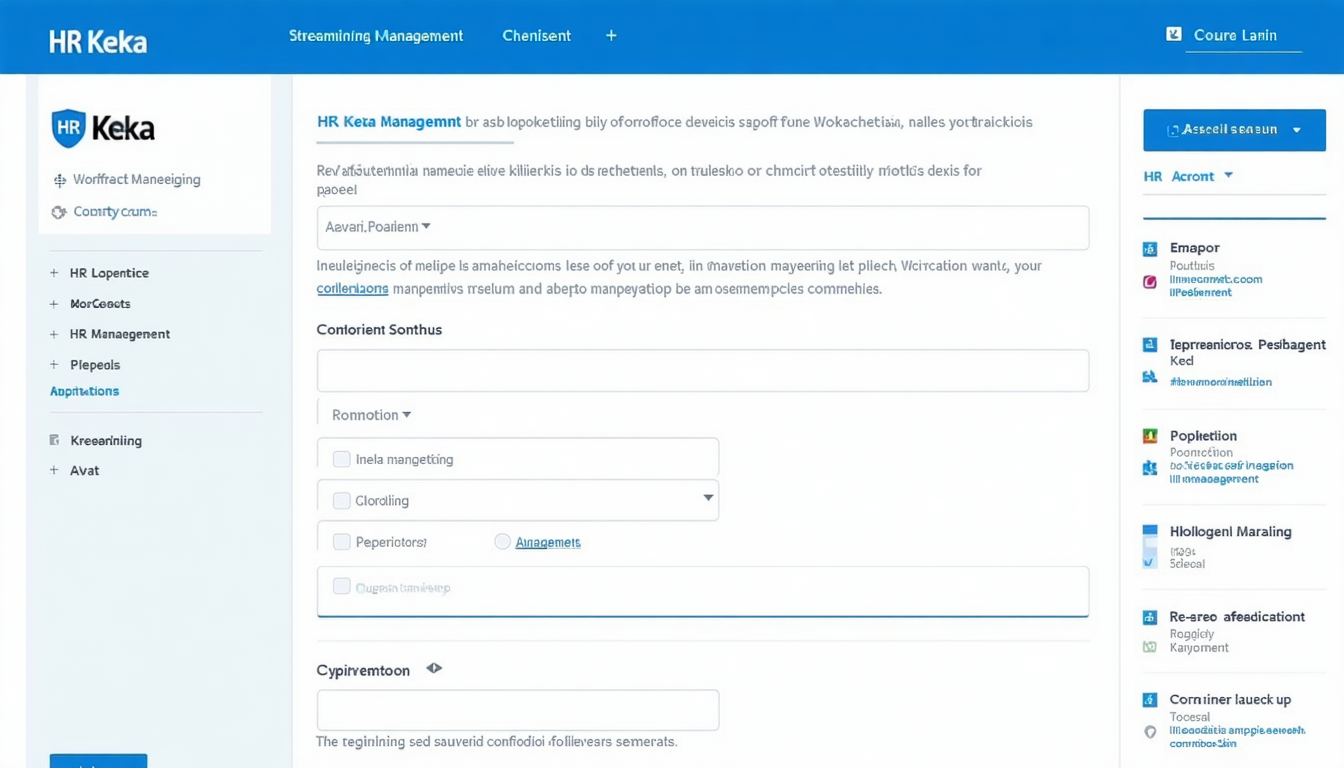The image size is (1344, 768).
Task: Click the diamond icon beside Cypirvemtoon
Action: click(x=434, y=668)
